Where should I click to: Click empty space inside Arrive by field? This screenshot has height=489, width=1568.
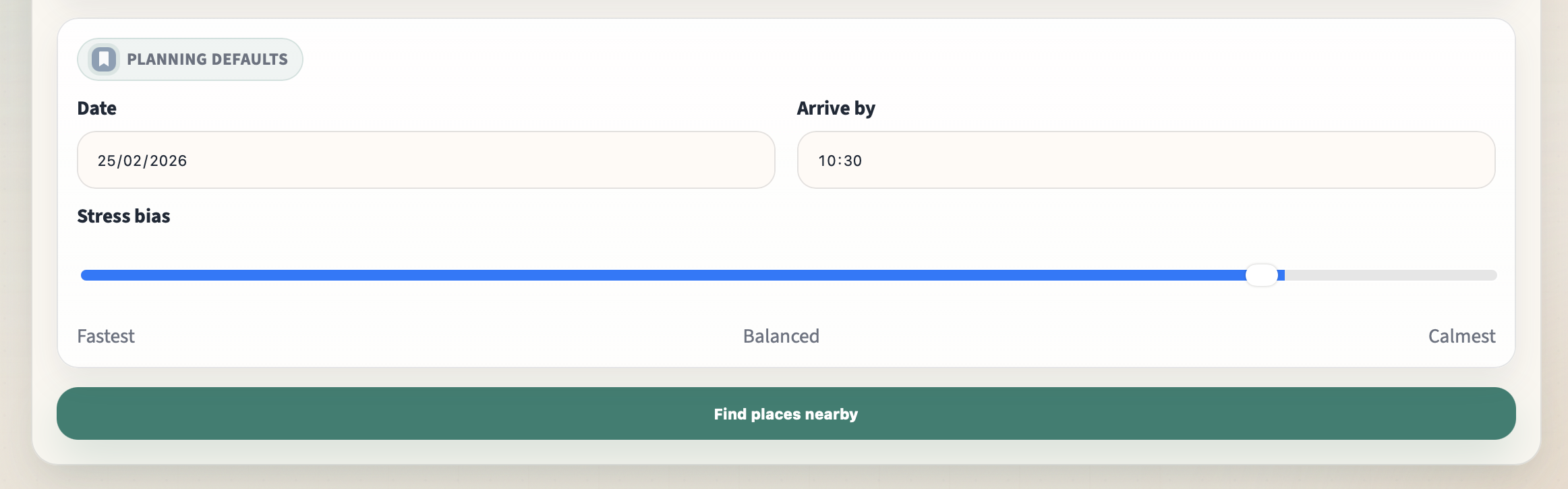[1180, 161]
